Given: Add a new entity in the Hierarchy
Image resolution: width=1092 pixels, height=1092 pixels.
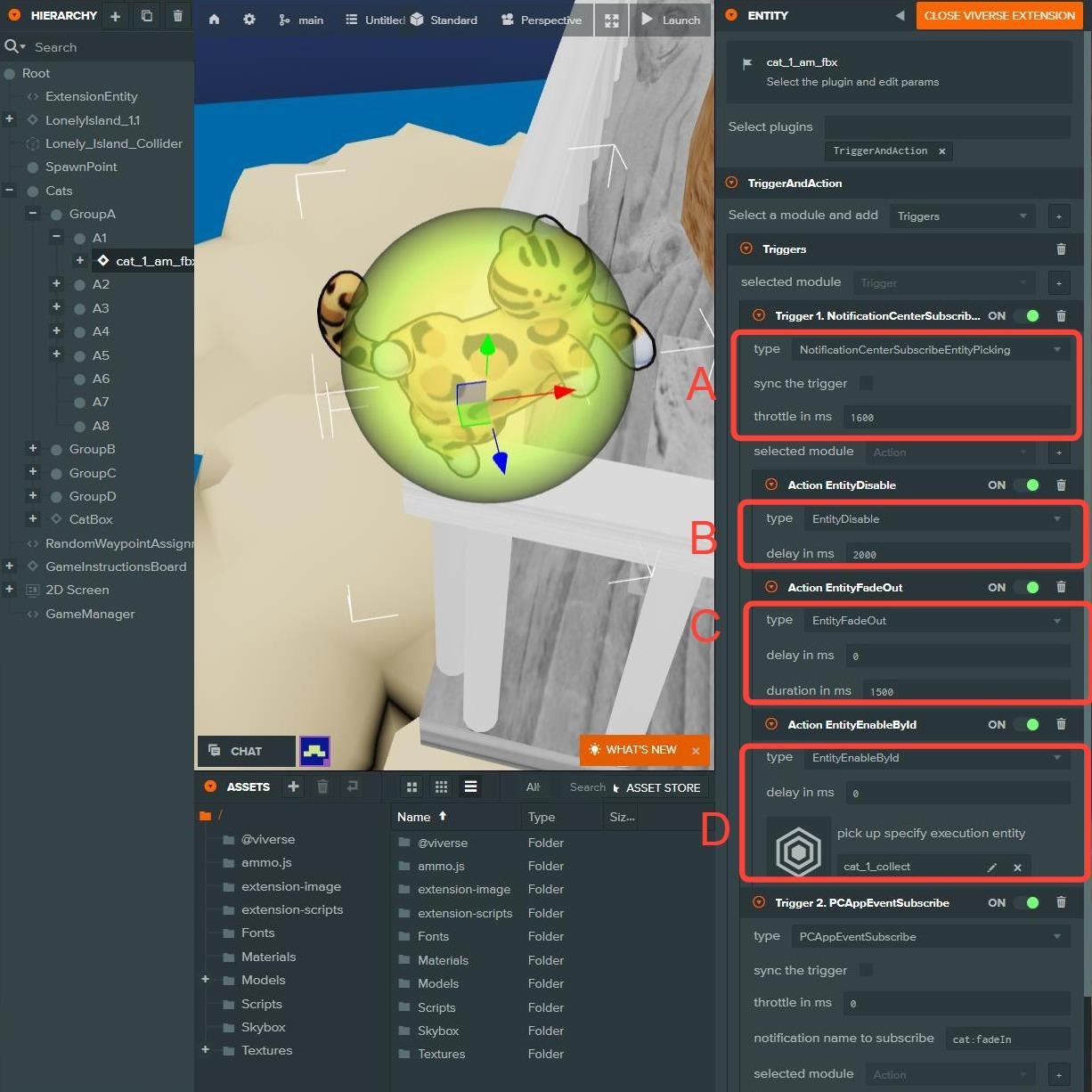Looking at the screenshot, I should [x=115, y=16].
